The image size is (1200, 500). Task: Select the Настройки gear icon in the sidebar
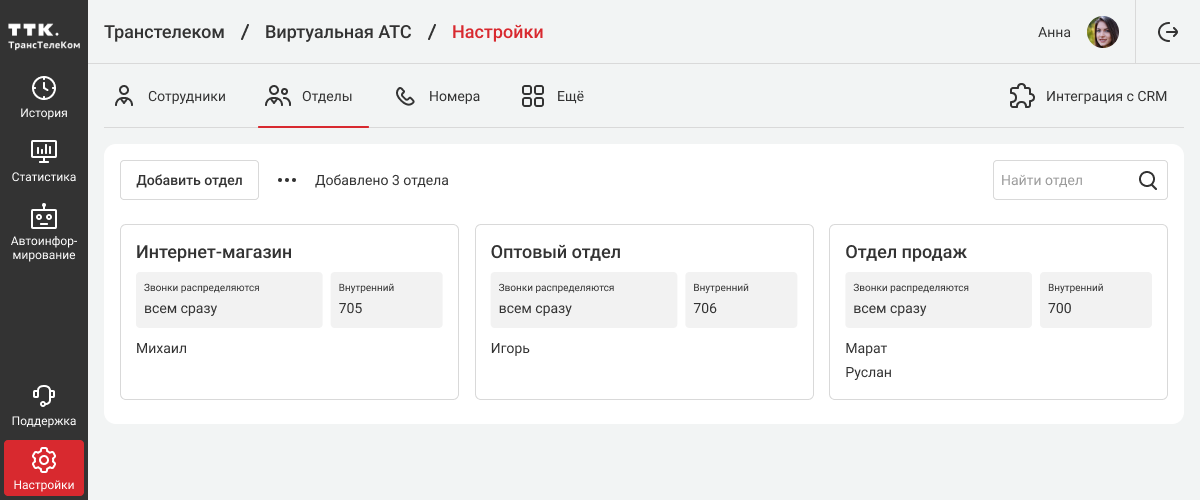44,460
